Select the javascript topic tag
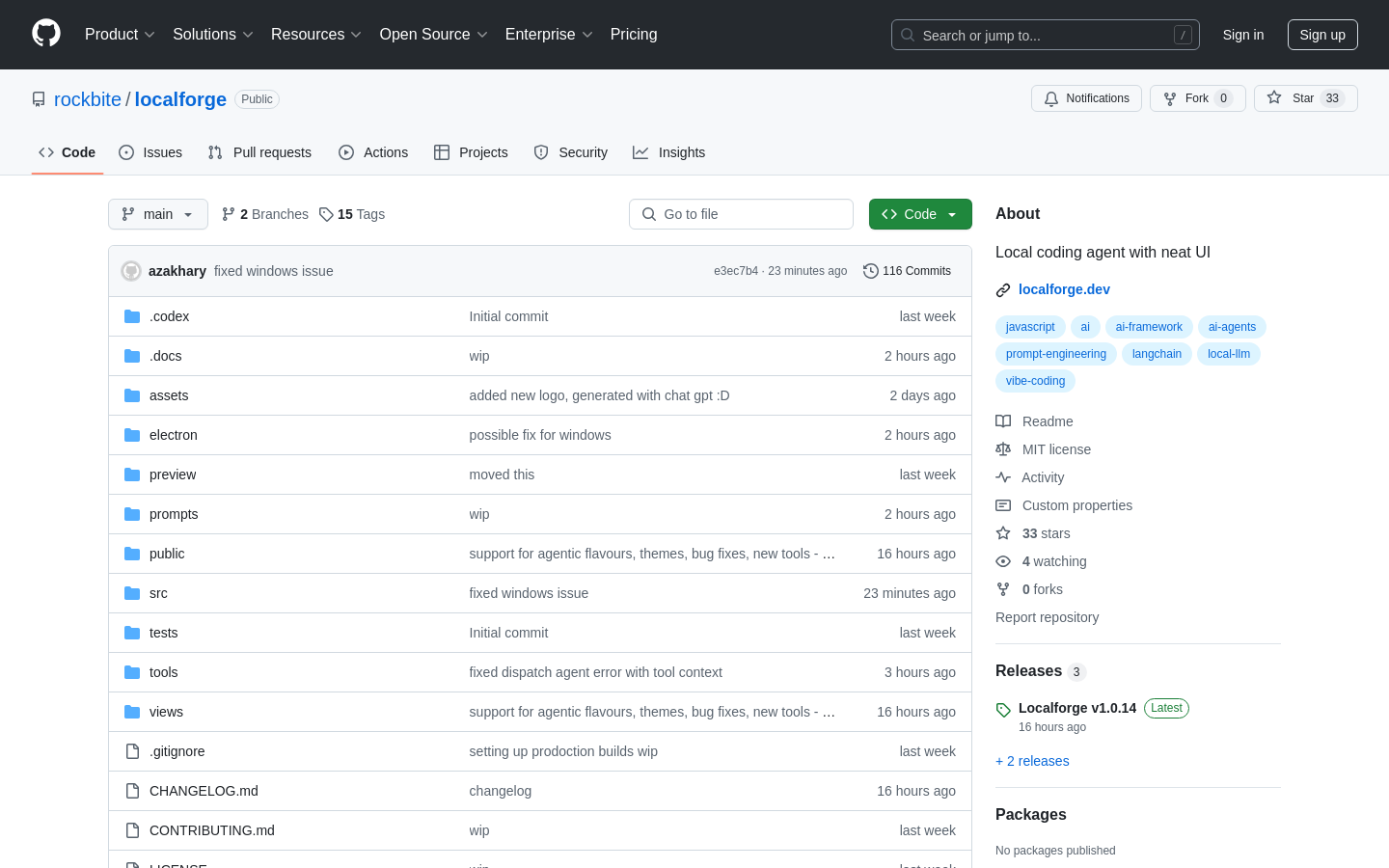This screenshot has width=1389, height=868. [x=1030, y=327]
